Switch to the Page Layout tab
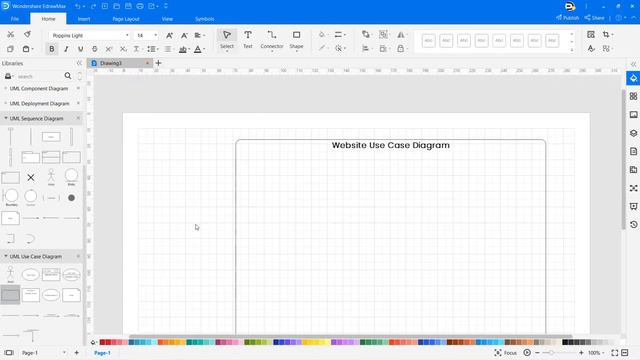This screenshot has height=360, width=640. coord(126,19)
